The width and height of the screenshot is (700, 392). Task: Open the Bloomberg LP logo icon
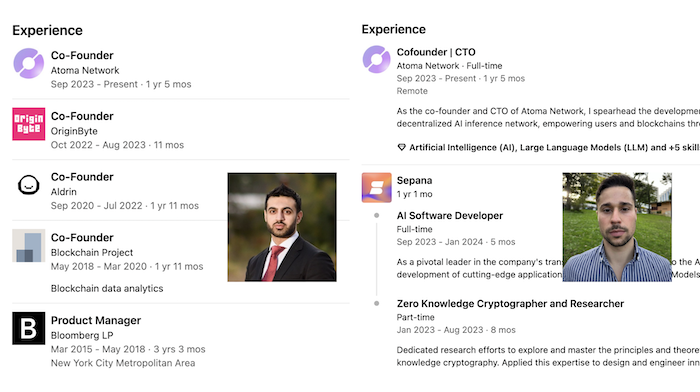click(29, 328)
